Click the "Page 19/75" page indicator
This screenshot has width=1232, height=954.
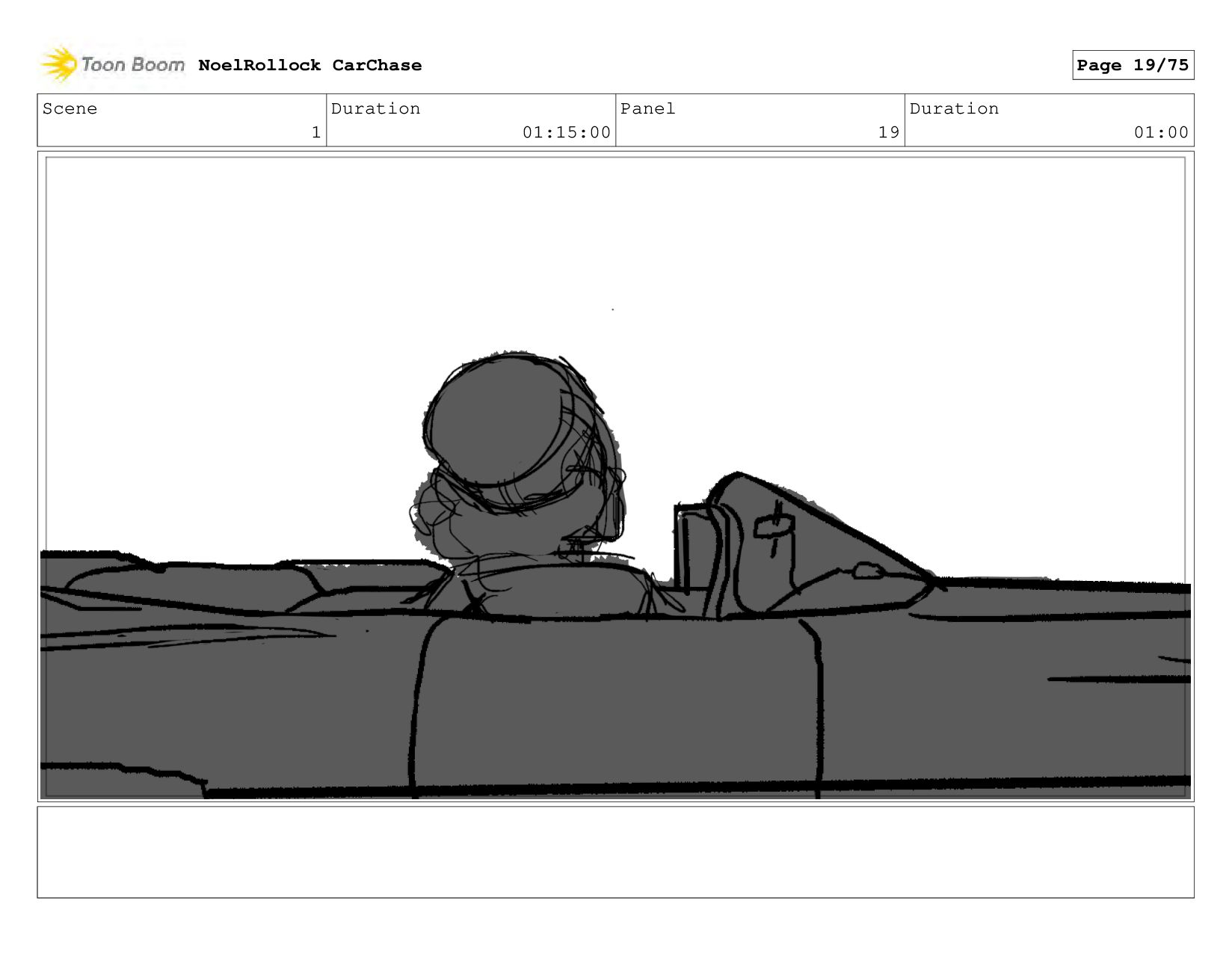click(1133, 65)
